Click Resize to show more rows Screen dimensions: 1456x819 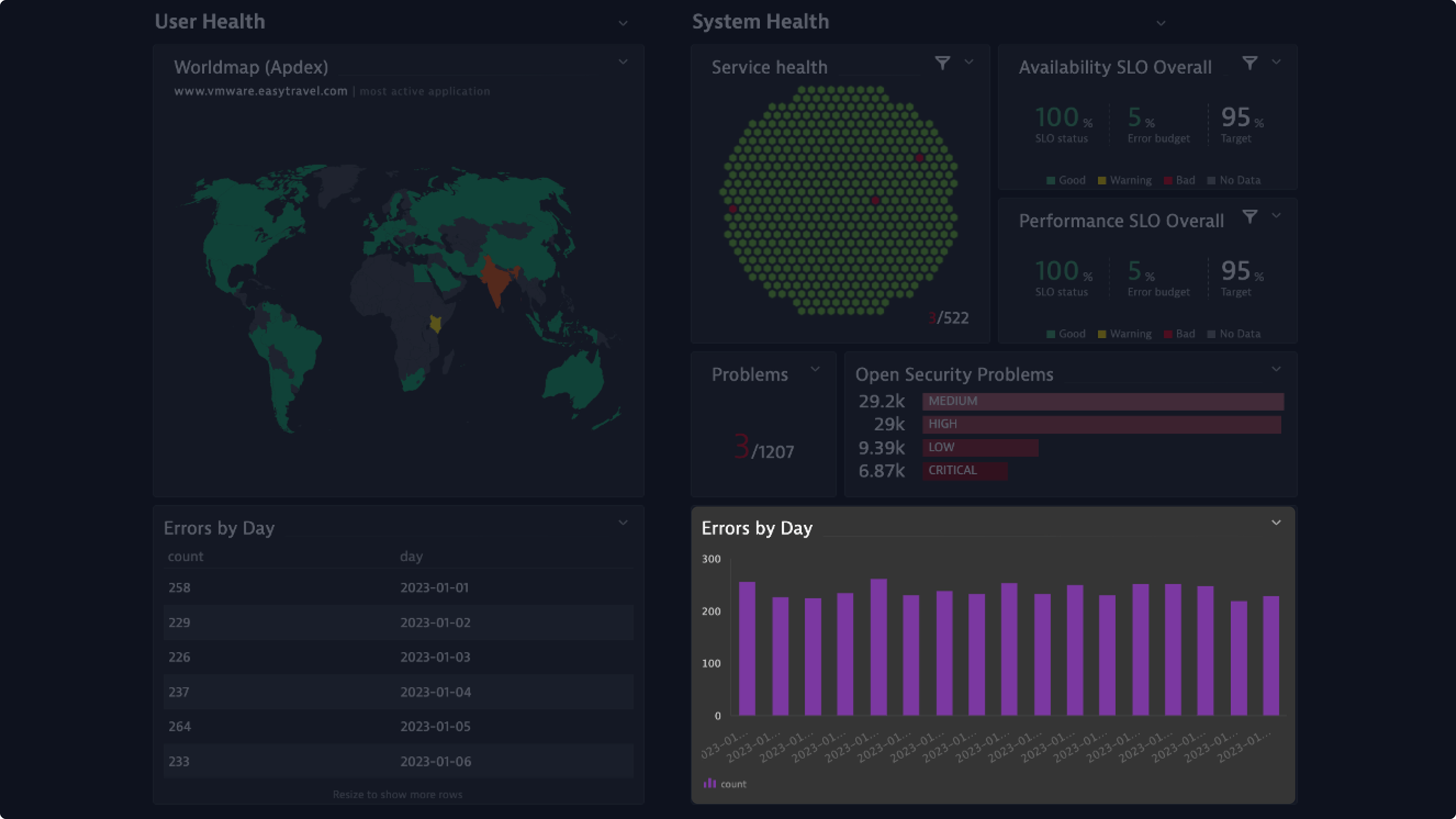[x=397, y=794]
